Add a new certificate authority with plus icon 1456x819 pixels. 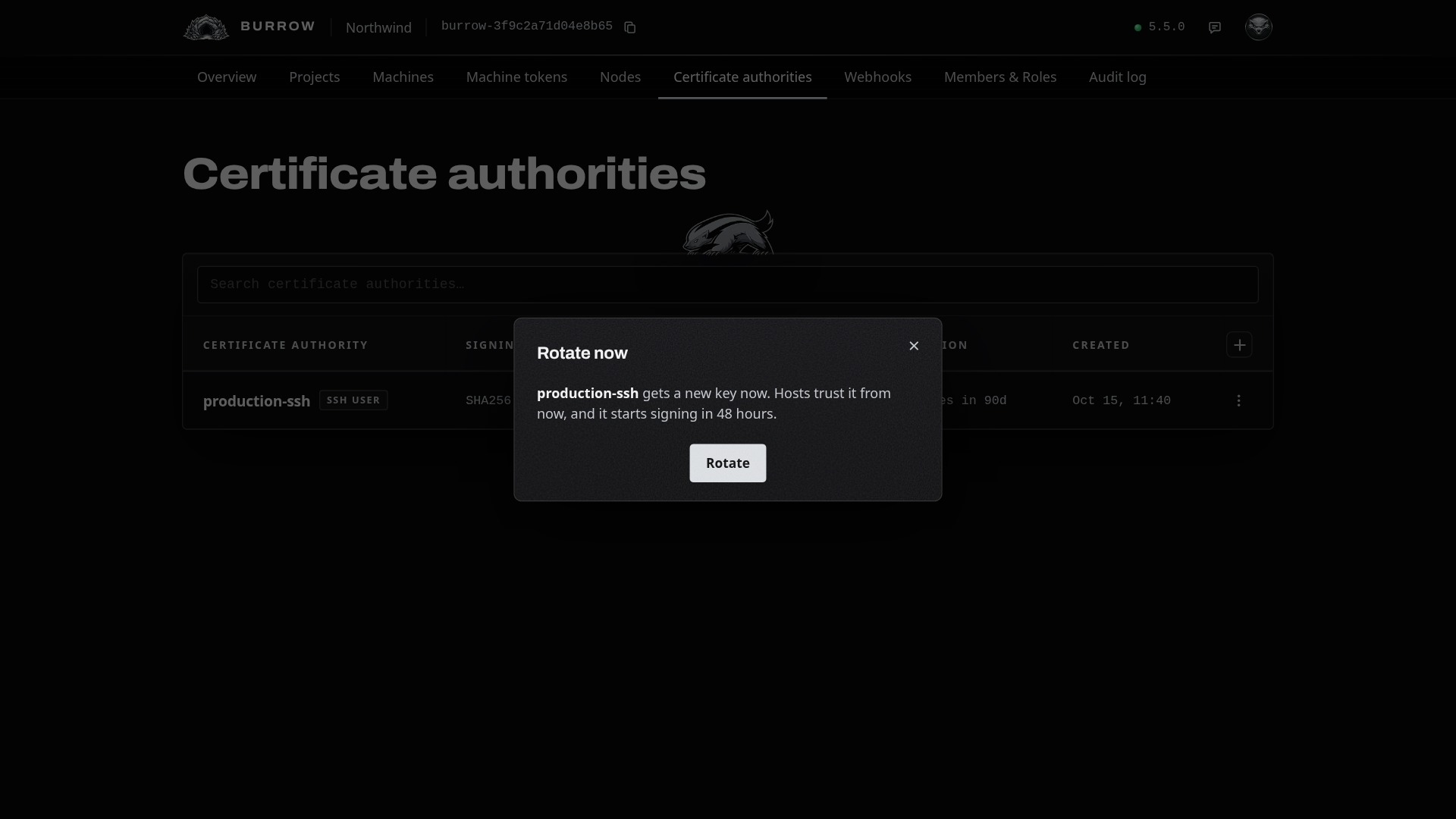(1239, 345)
